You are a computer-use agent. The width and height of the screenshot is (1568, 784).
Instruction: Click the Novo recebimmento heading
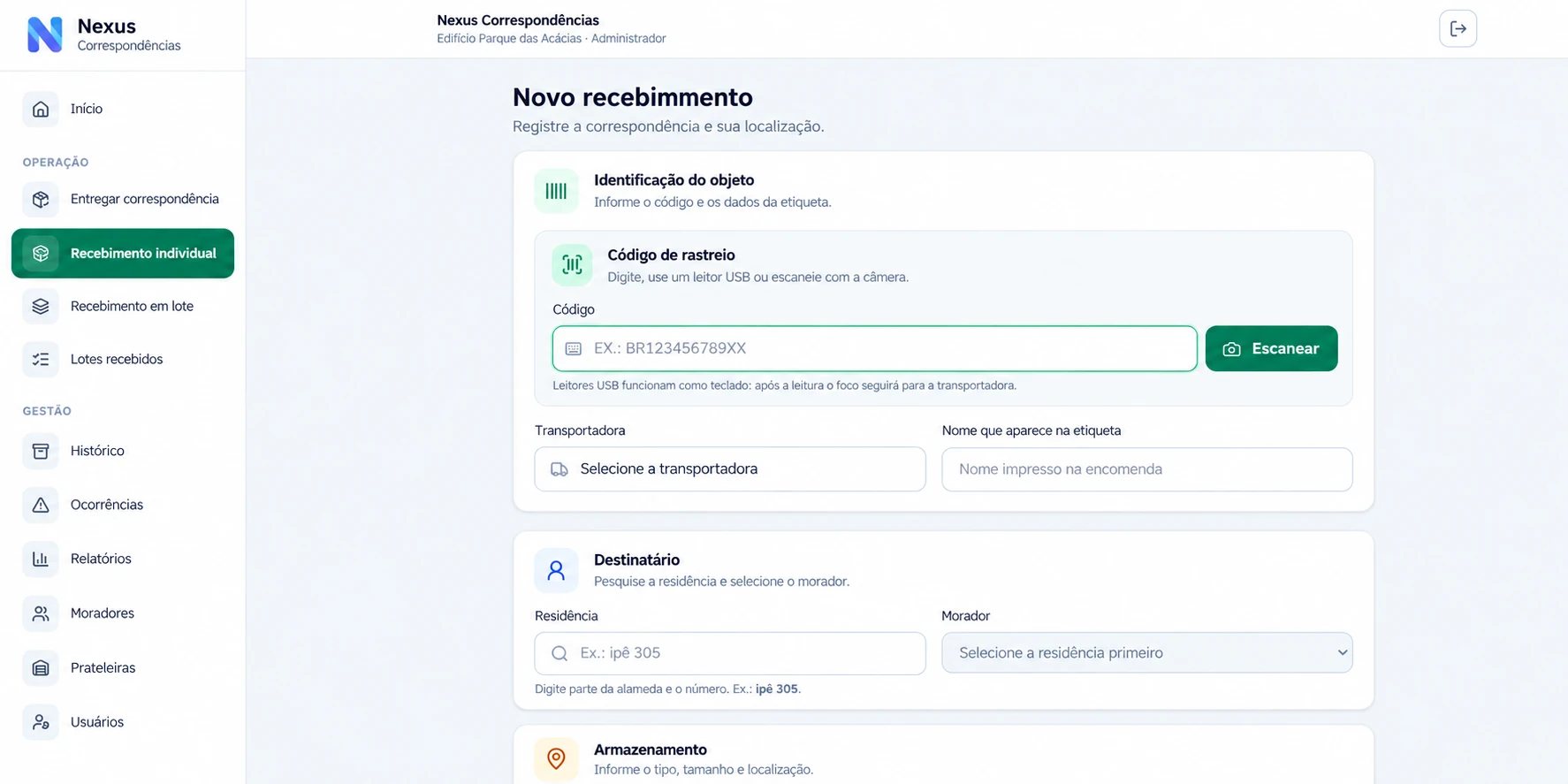[633, 97]
